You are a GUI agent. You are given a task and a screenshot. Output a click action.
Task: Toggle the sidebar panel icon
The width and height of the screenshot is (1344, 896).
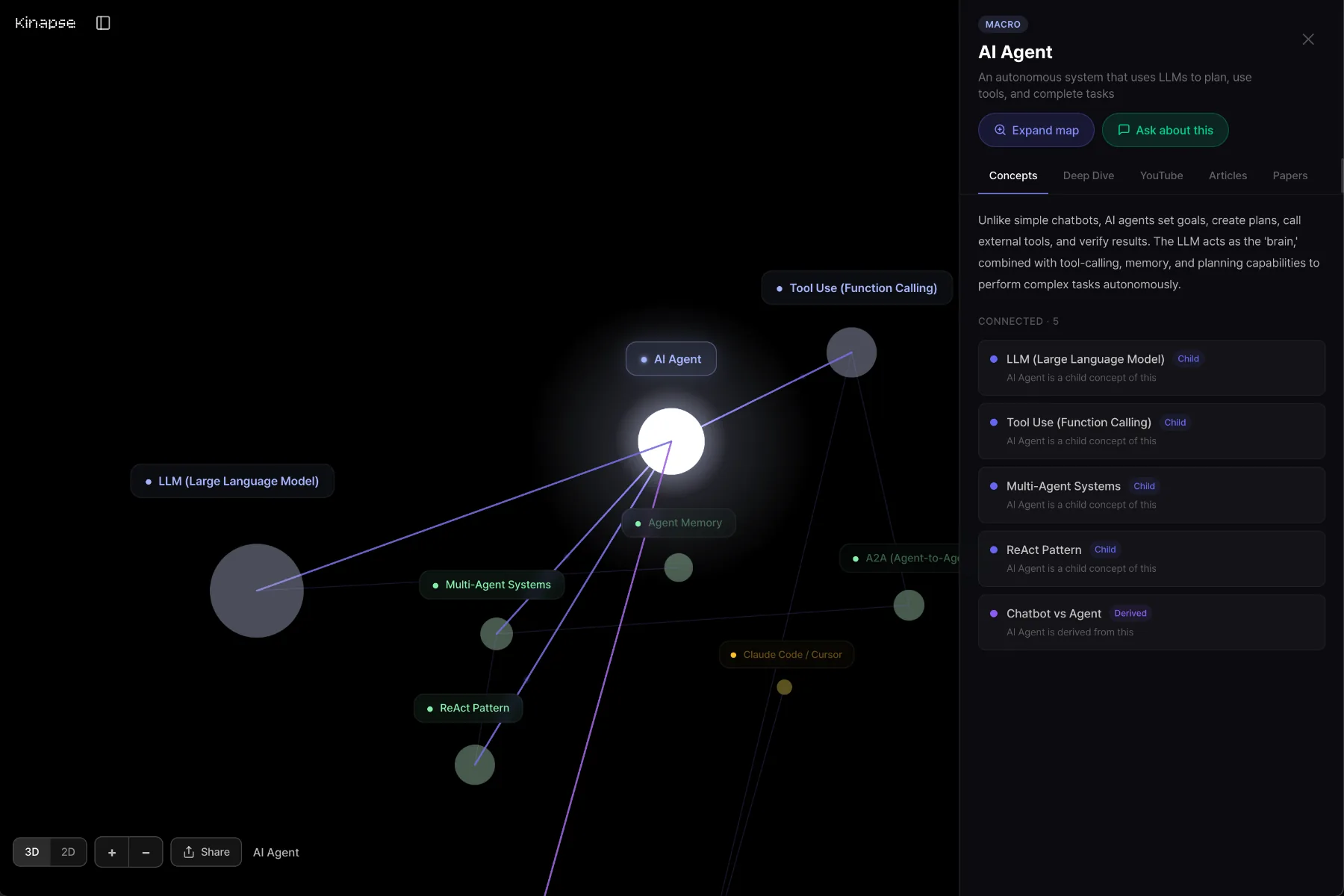pyautogui.click(x=103, y=23)
